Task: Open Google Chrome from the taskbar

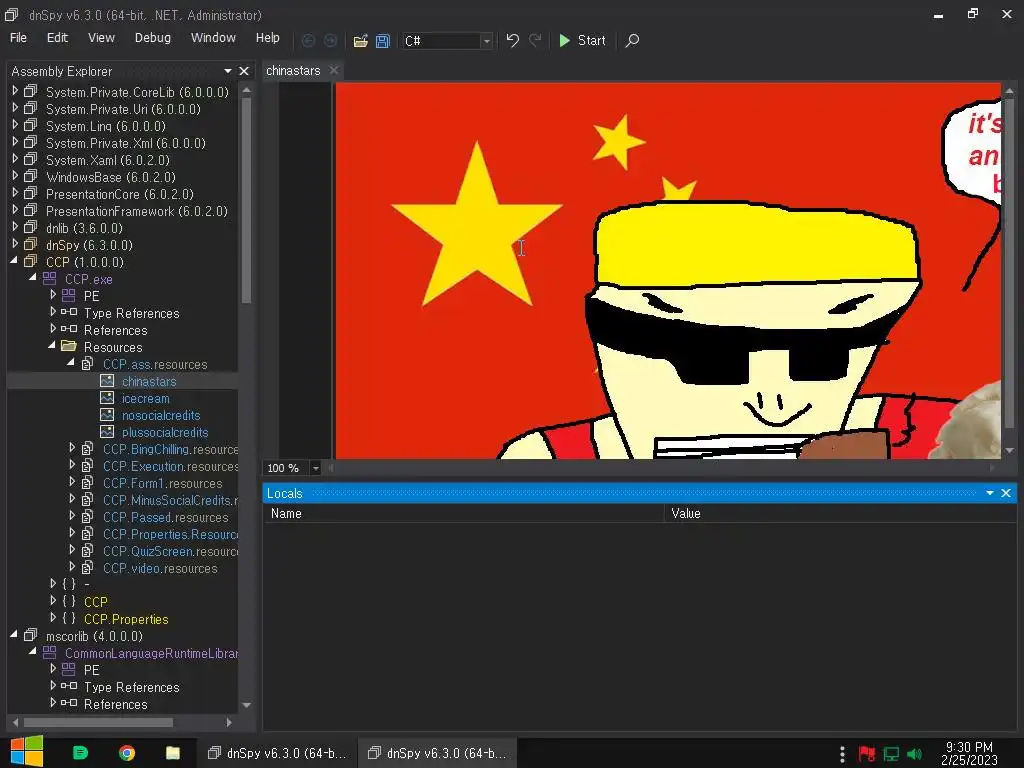Action: coord(127,753)
